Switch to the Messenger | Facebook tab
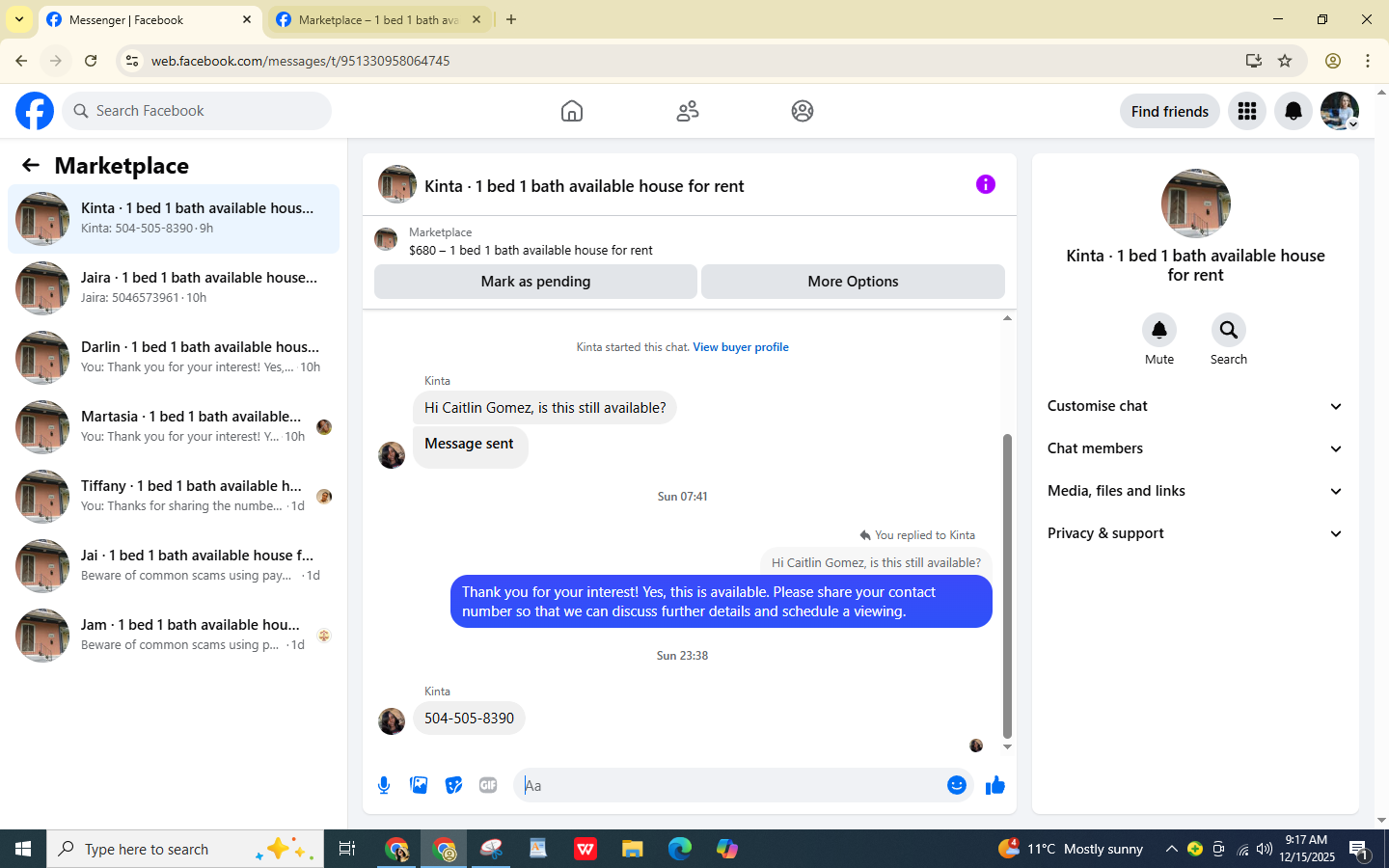Screen dimensions: 1389x868 point(150,20)
